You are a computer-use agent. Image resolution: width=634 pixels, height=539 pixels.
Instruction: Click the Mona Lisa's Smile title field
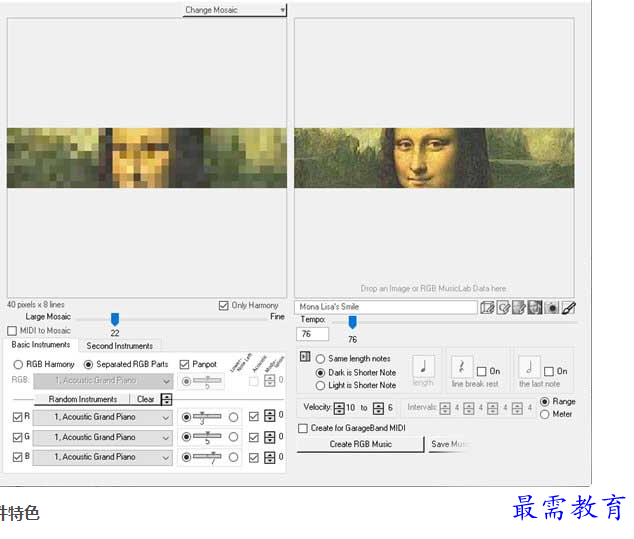(x=386, y=307)
